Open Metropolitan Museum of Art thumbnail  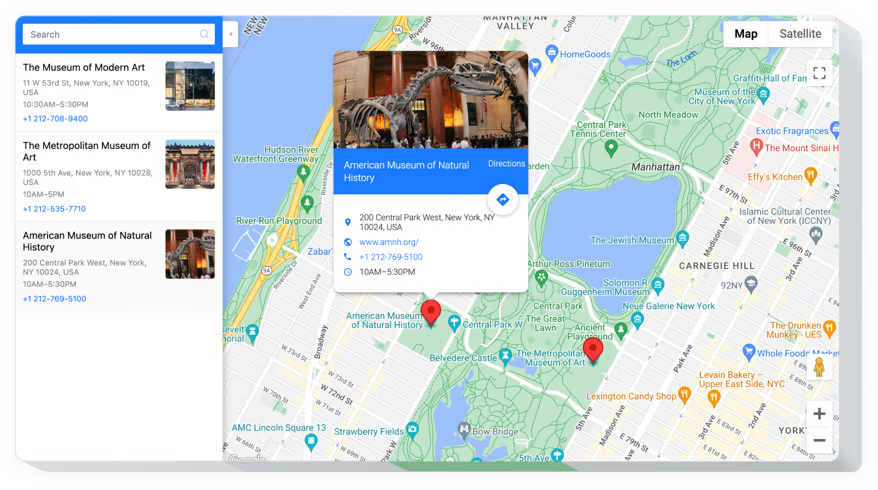pos(190,164)
